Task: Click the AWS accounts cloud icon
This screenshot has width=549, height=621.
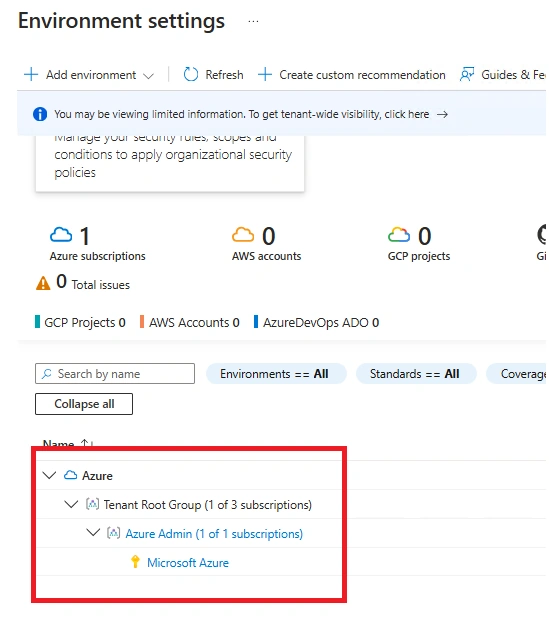Action: (x=243, y=234)
